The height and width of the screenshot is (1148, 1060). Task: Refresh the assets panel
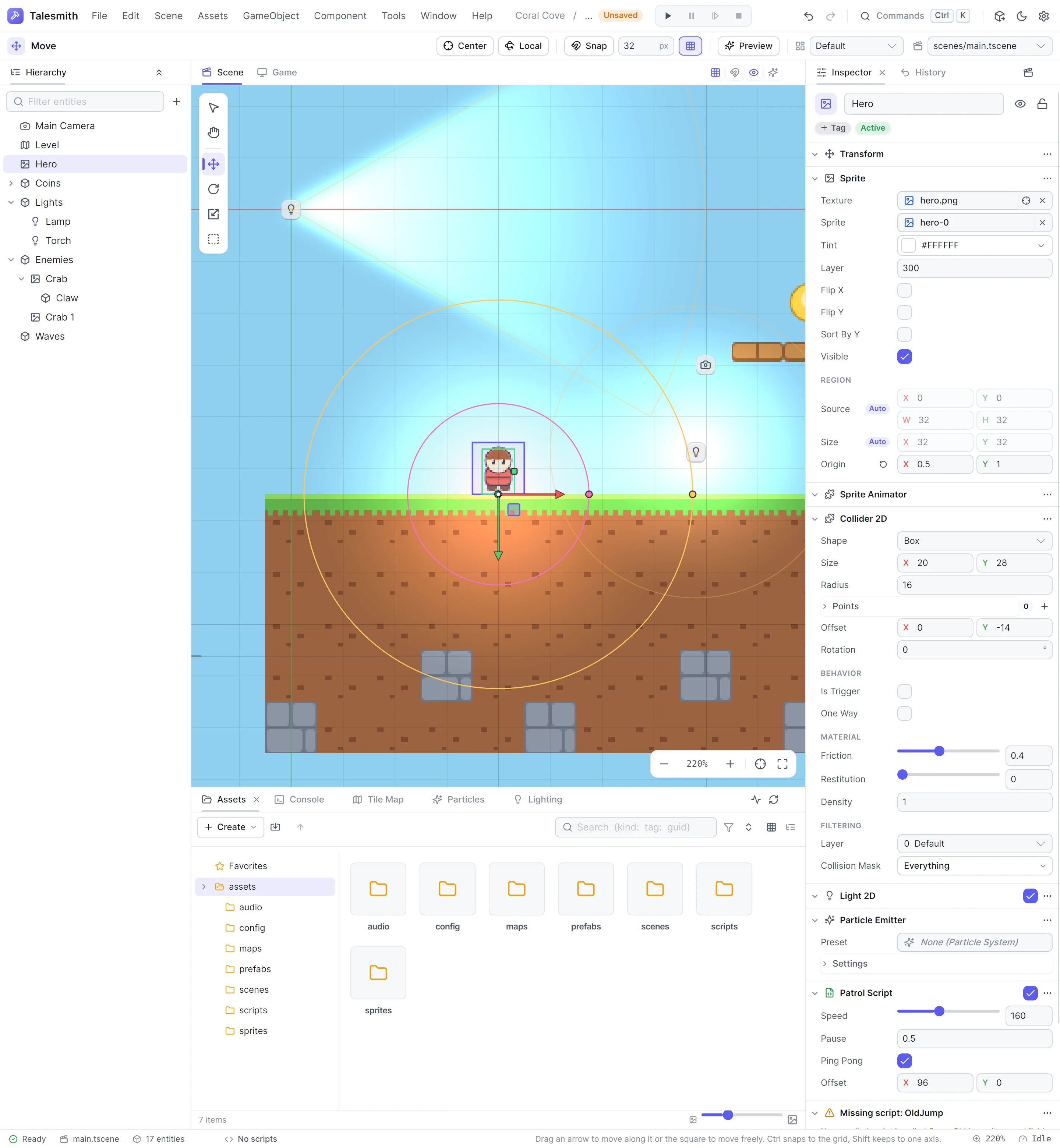point(774,799)
